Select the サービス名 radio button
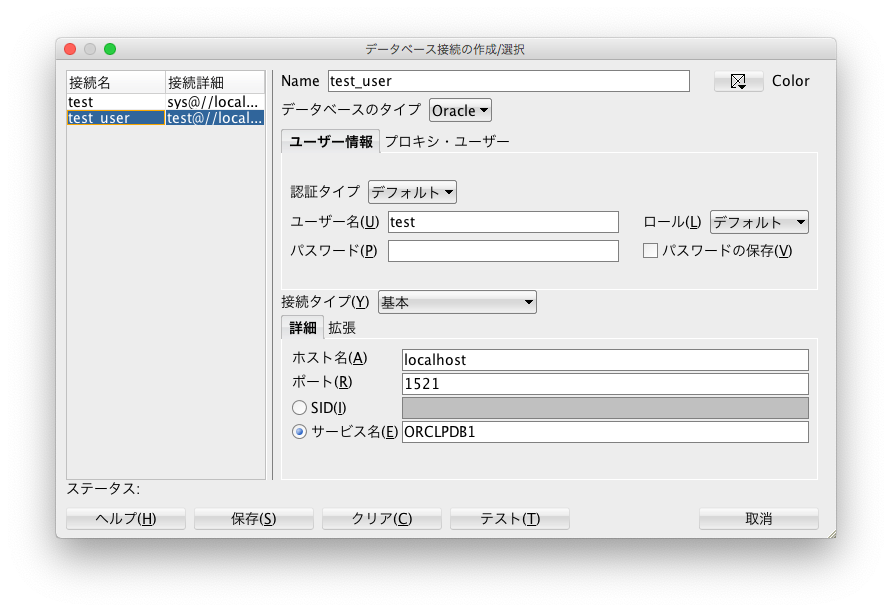 [299, 432]
